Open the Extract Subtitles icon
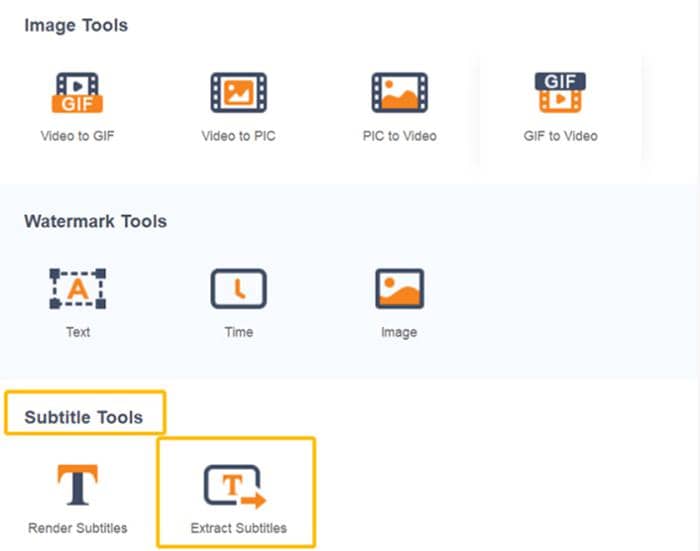 click(238, 486)
